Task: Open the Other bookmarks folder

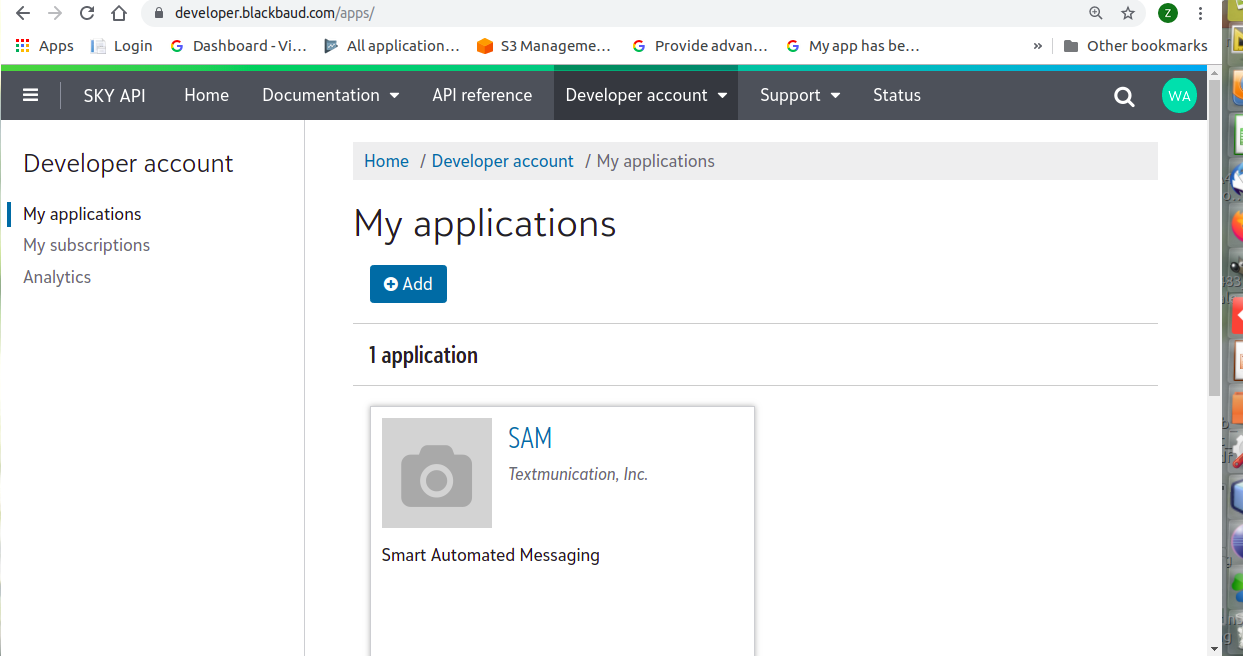Action: (1135, 45)
